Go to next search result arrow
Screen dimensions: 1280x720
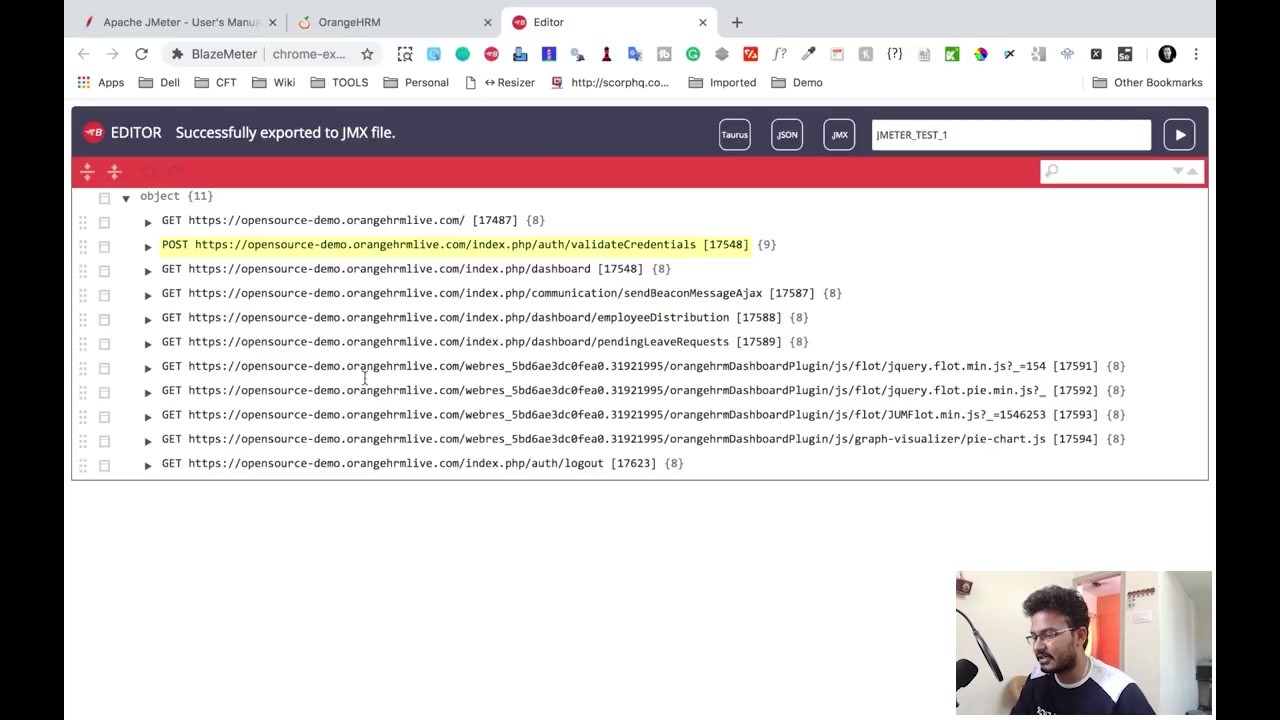click(x=1178, y=172)
